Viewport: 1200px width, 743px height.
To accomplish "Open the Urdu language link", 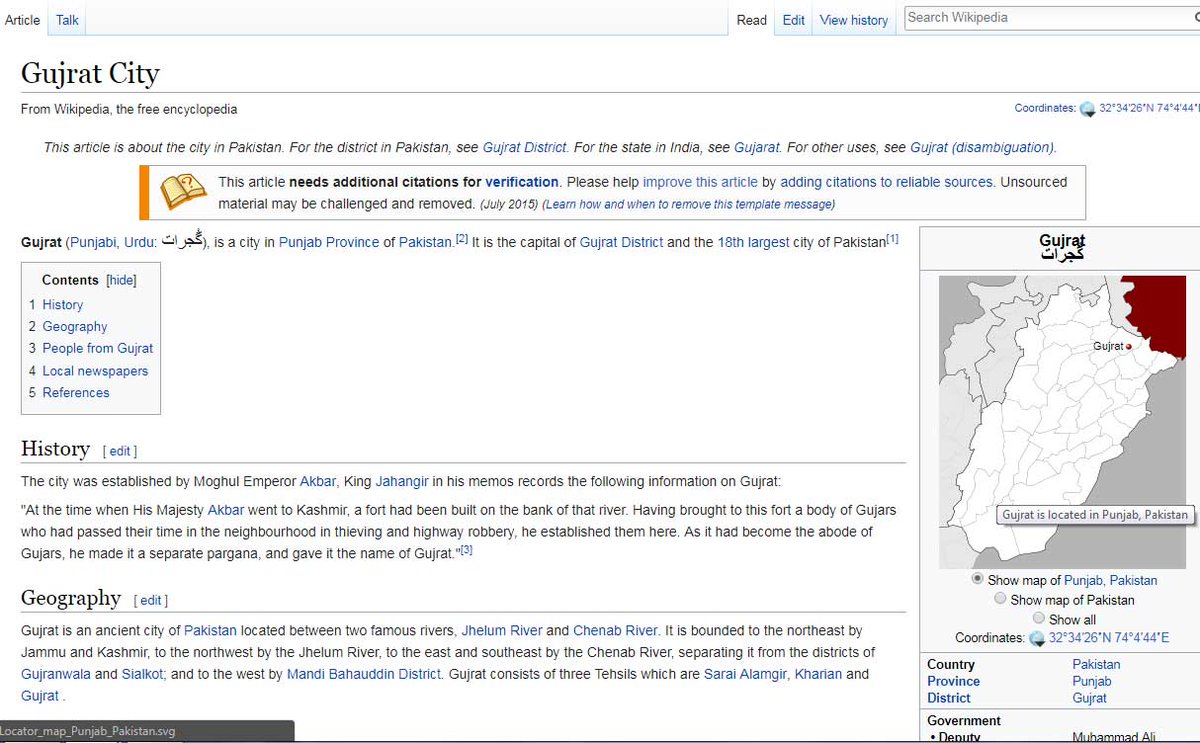I will [x=139, y=242].
